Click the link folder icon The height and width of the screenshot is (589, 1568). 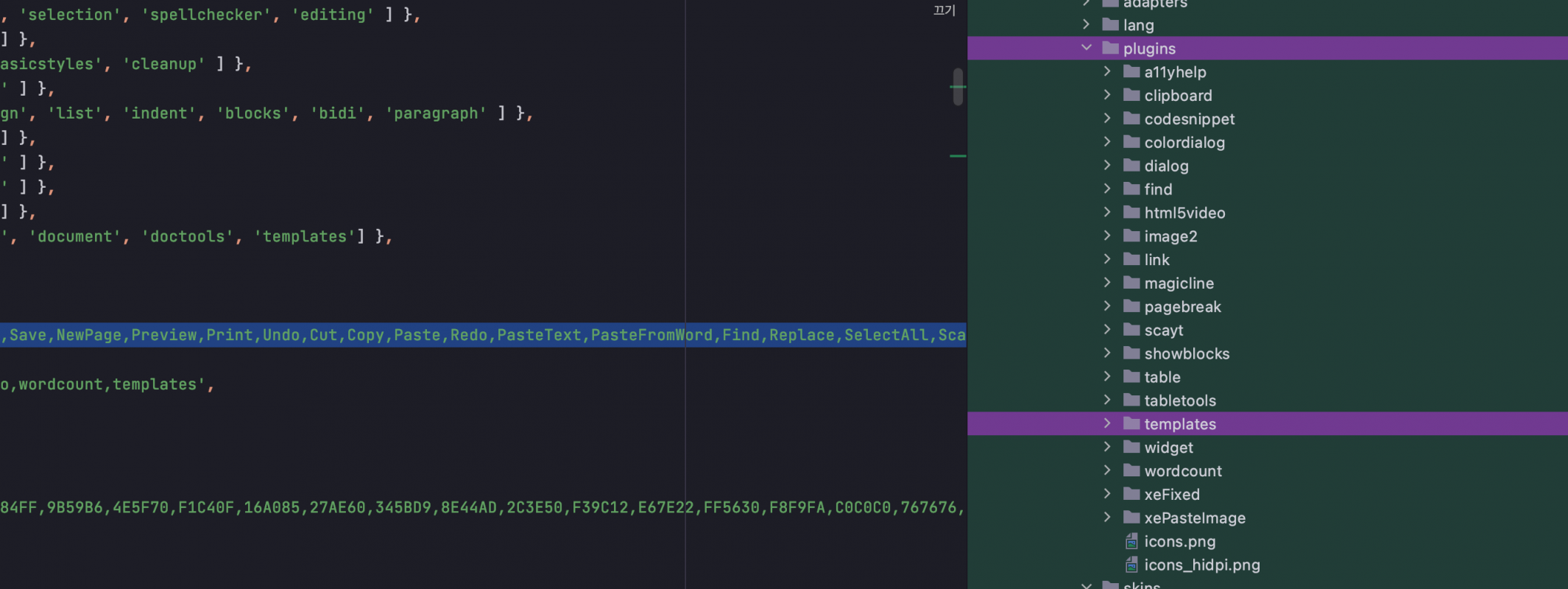1131,259
